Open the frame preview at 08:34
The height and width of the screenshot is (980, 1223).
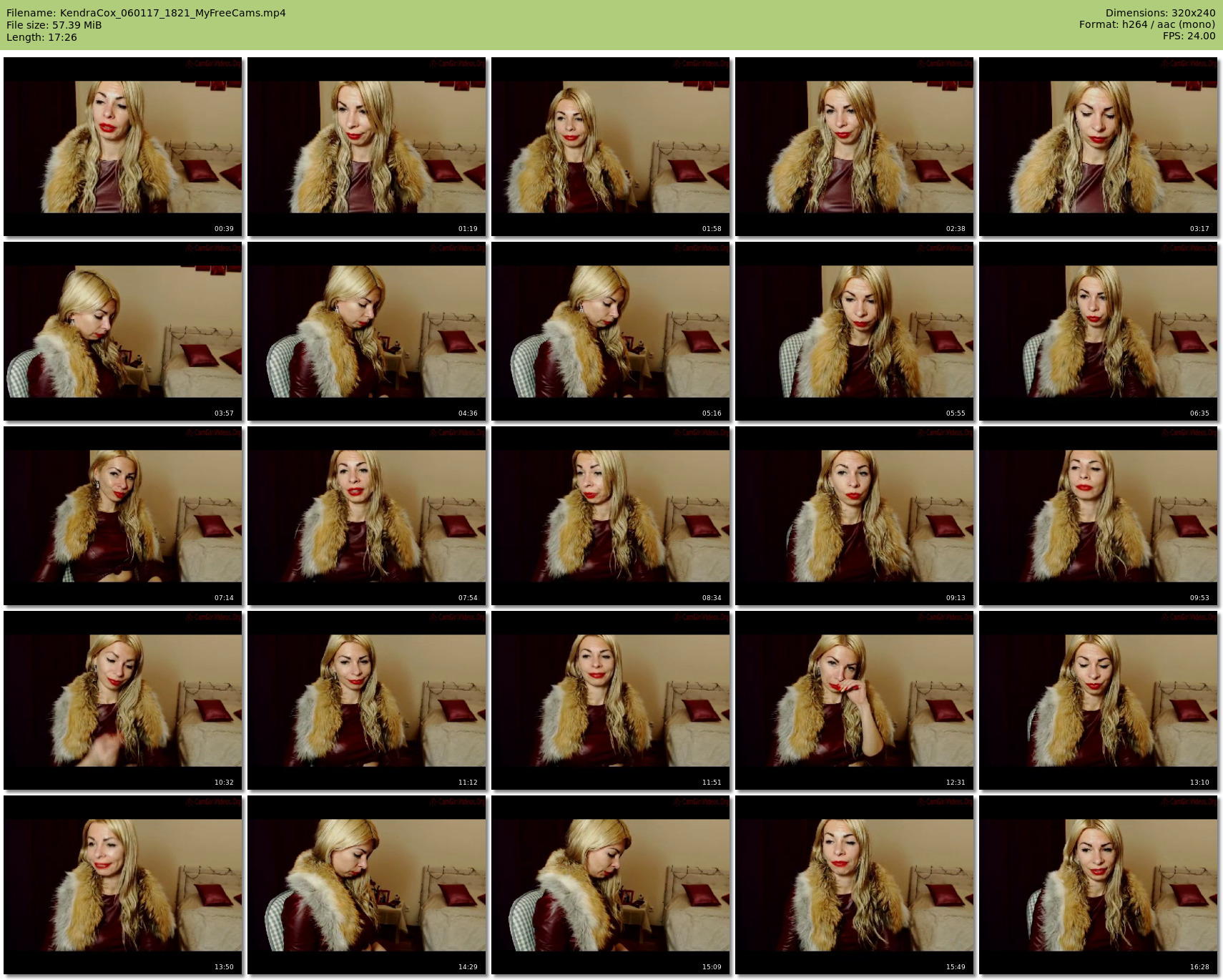point(611,516)
